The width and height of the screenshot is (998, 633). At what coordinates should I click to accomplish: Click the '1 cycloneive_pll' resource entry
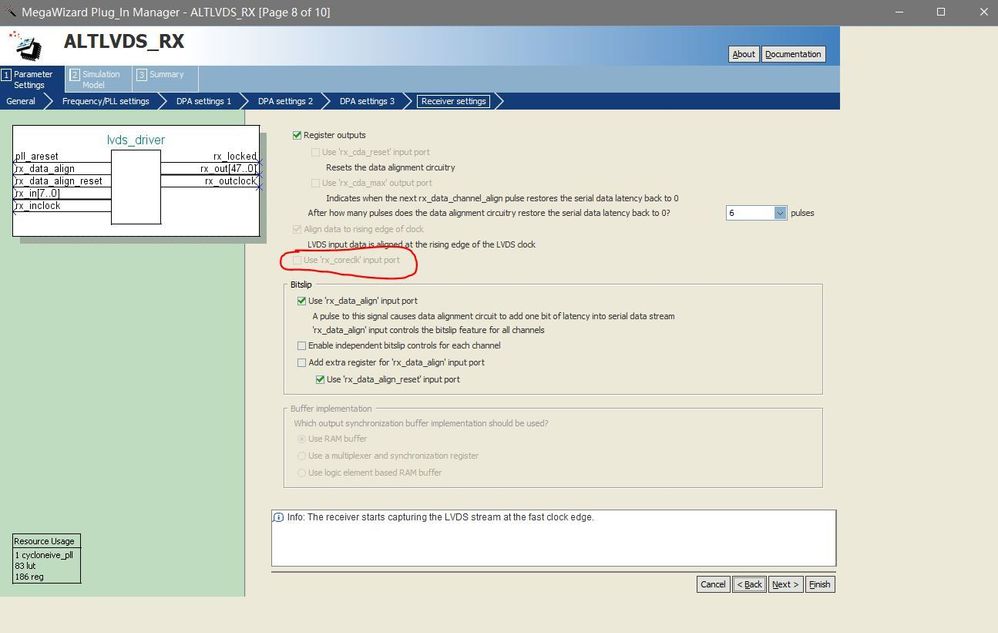pyautogui.click(x=44, y=555)
